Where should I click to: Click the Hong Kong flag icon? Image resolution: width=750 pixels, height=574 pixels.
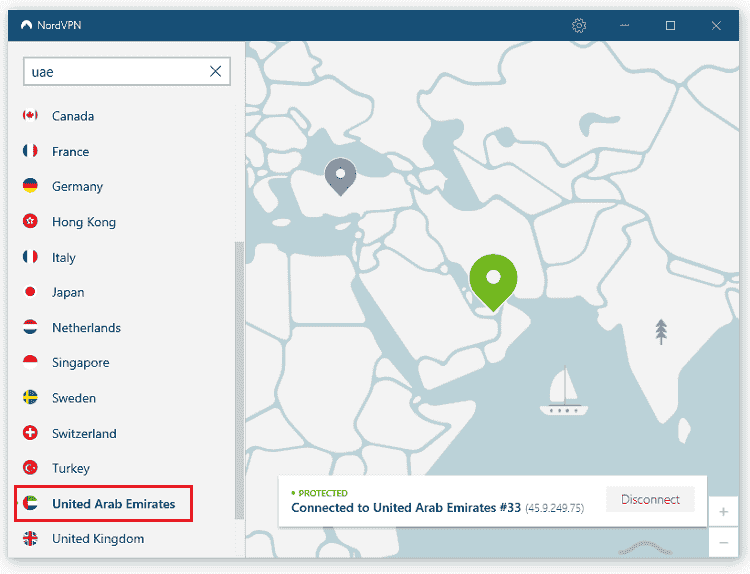coord(30,221)
